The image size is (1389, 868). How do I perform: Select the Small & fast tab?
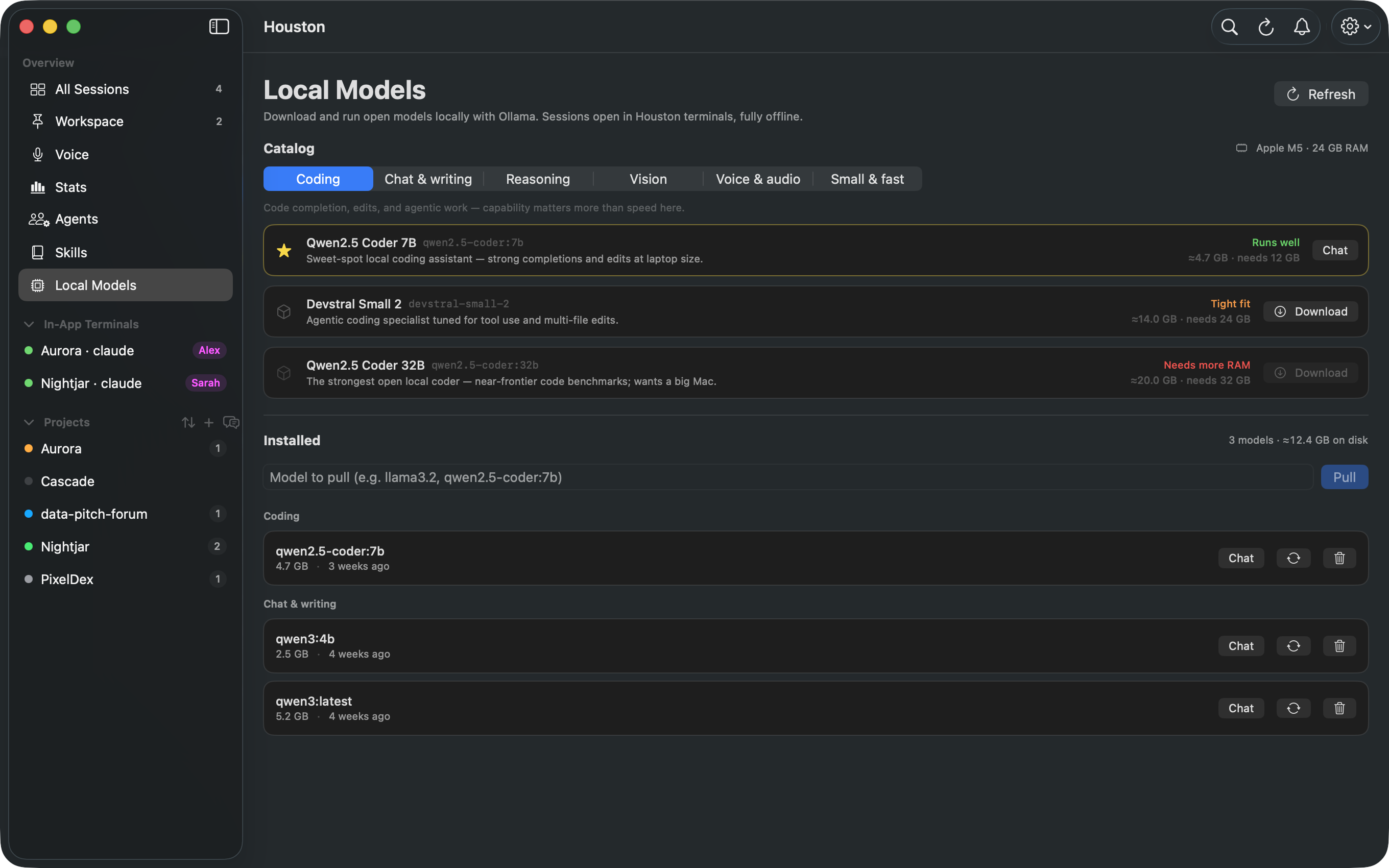[x=867, y=179]
